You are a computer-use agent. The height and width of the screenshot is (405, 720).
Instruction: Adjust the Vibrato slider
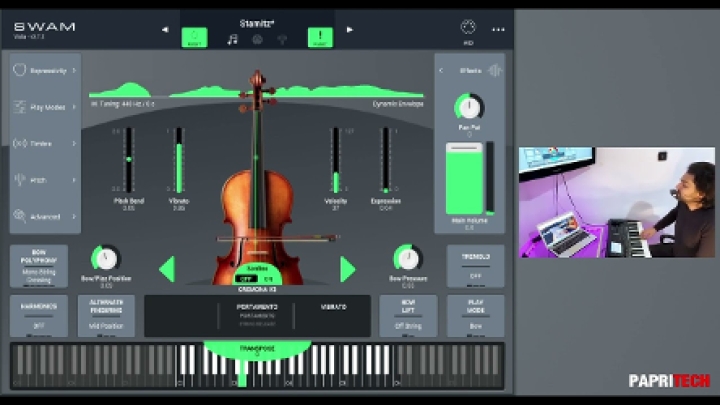(x=179, y=160)
